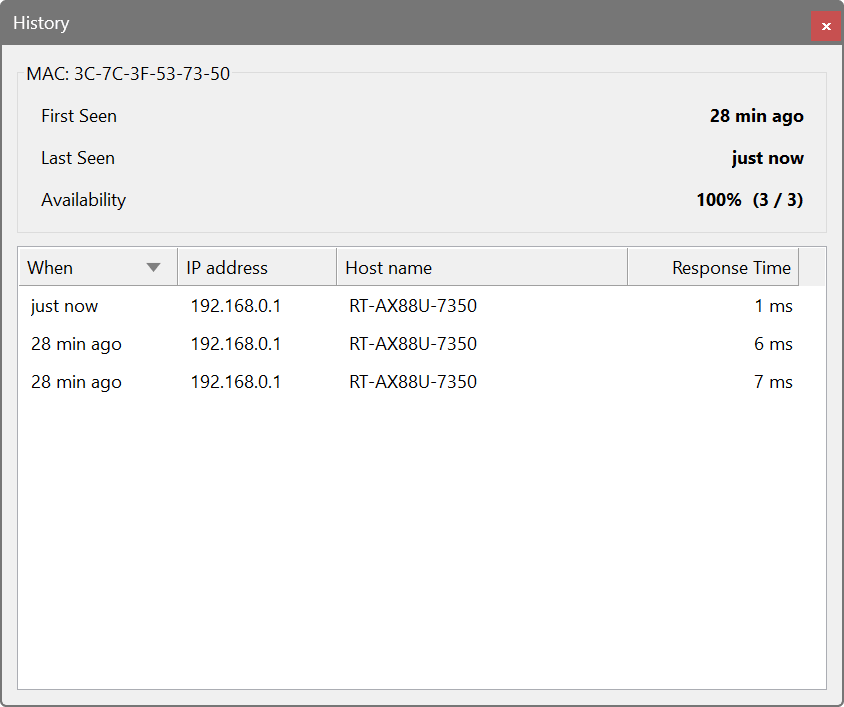Click the First Seen '28 min ago' value

756,116
